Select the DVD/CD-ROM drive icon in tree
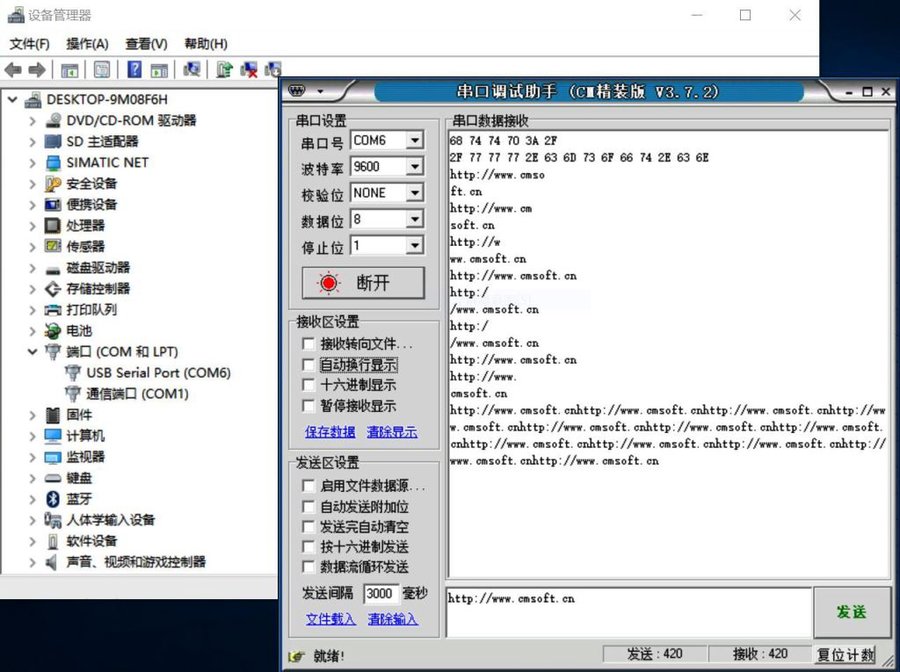The height and width of the screenshot is (672, 900). tap(53, 121)
